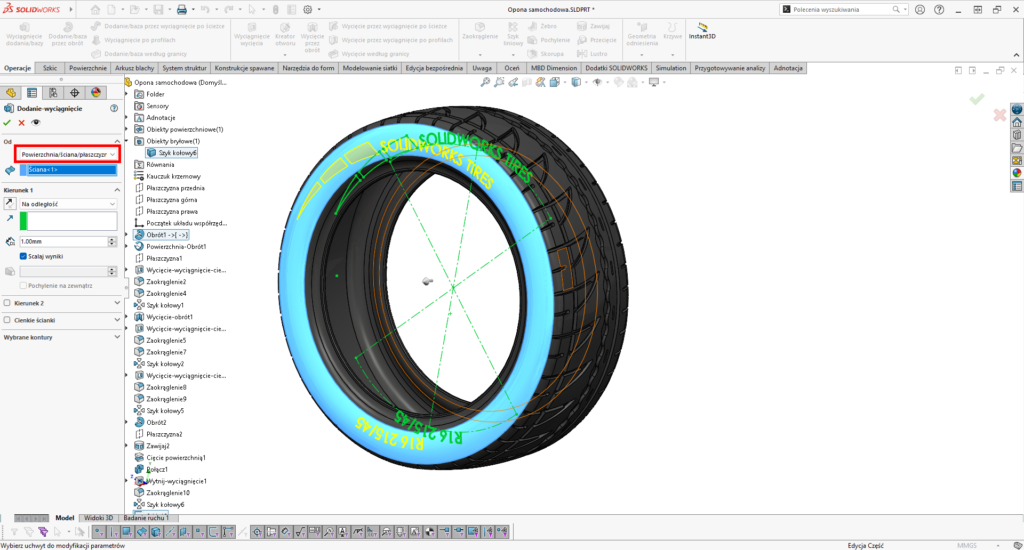Open Options gear icon in title toolbar
The height and width of the screenshot is (550, 1024).
(308, 10)
